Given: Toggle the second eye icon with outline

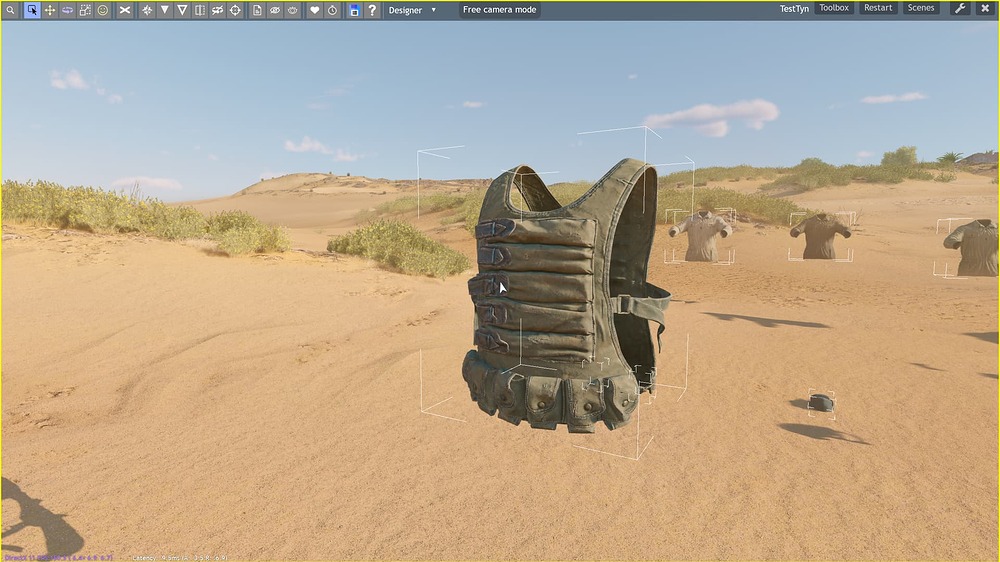Looking at the screenshot, I should (x=293, y=10).
